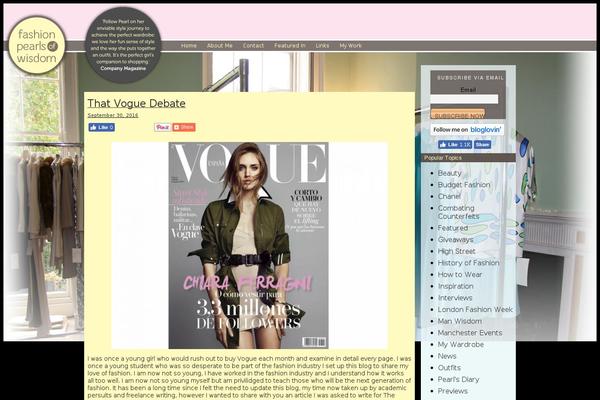Open the History of Fashion topic
600x400 pixels.
pyautogui.click(x=468, y=263)
